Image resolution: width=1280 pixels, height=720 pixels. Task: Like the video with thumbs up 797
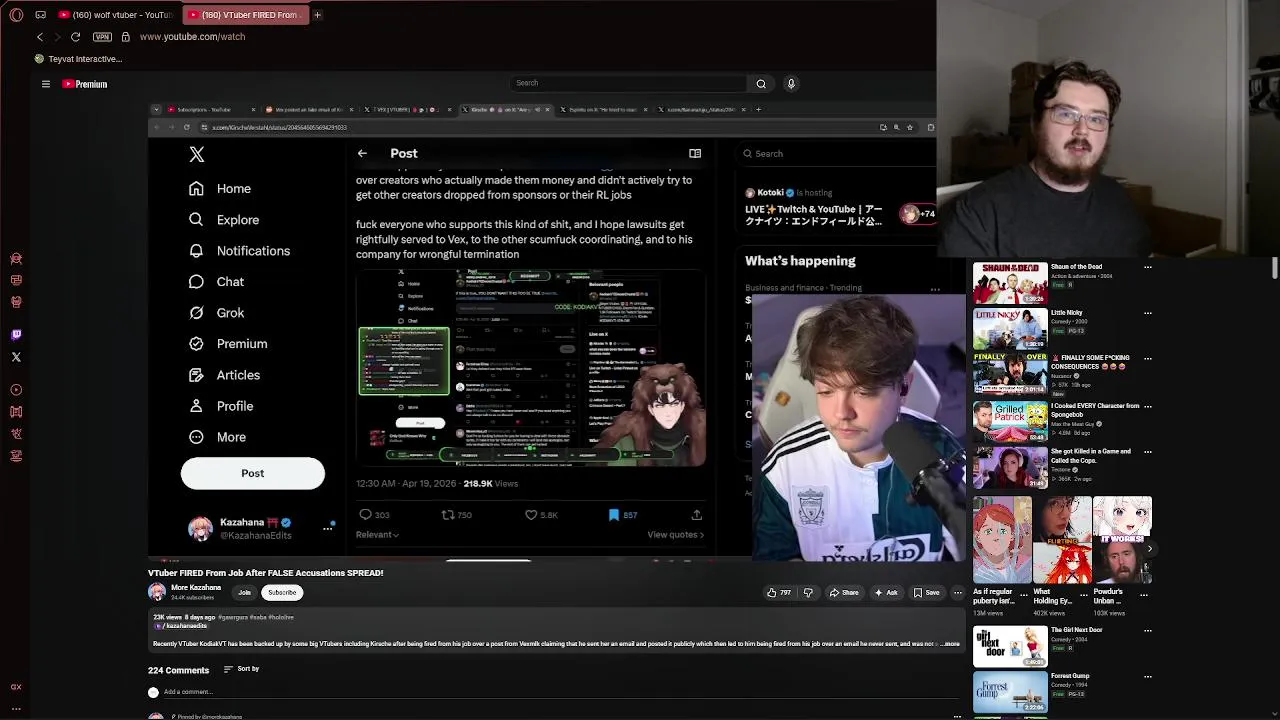779,592
